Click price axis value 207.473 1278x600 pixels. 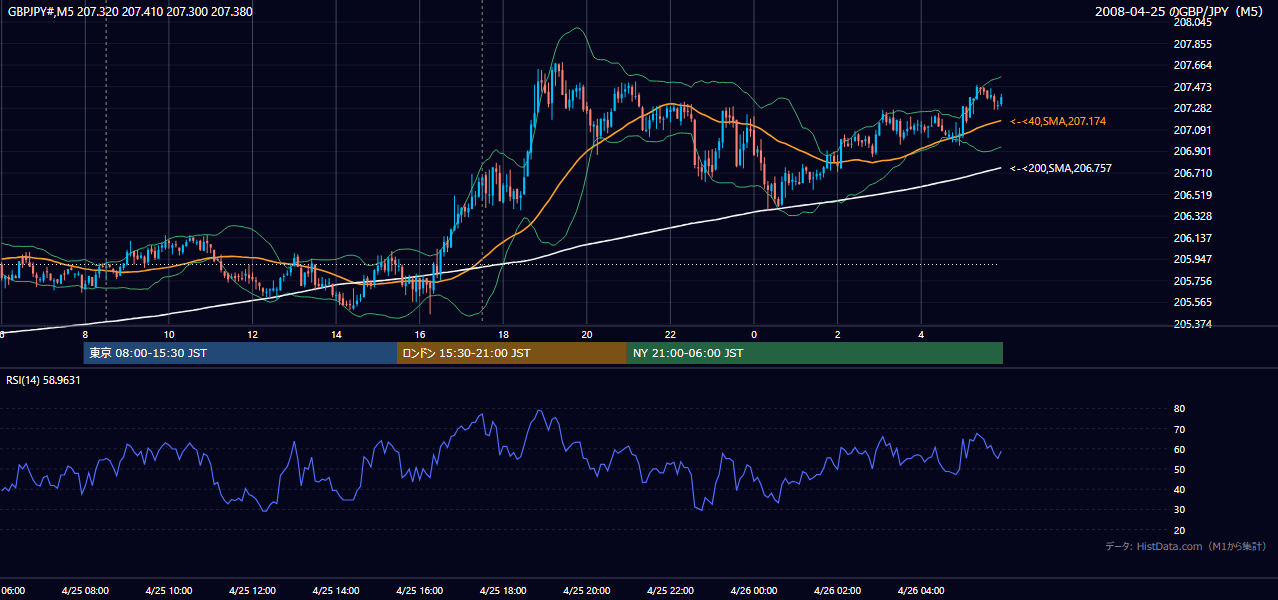tap(1192, 87)
